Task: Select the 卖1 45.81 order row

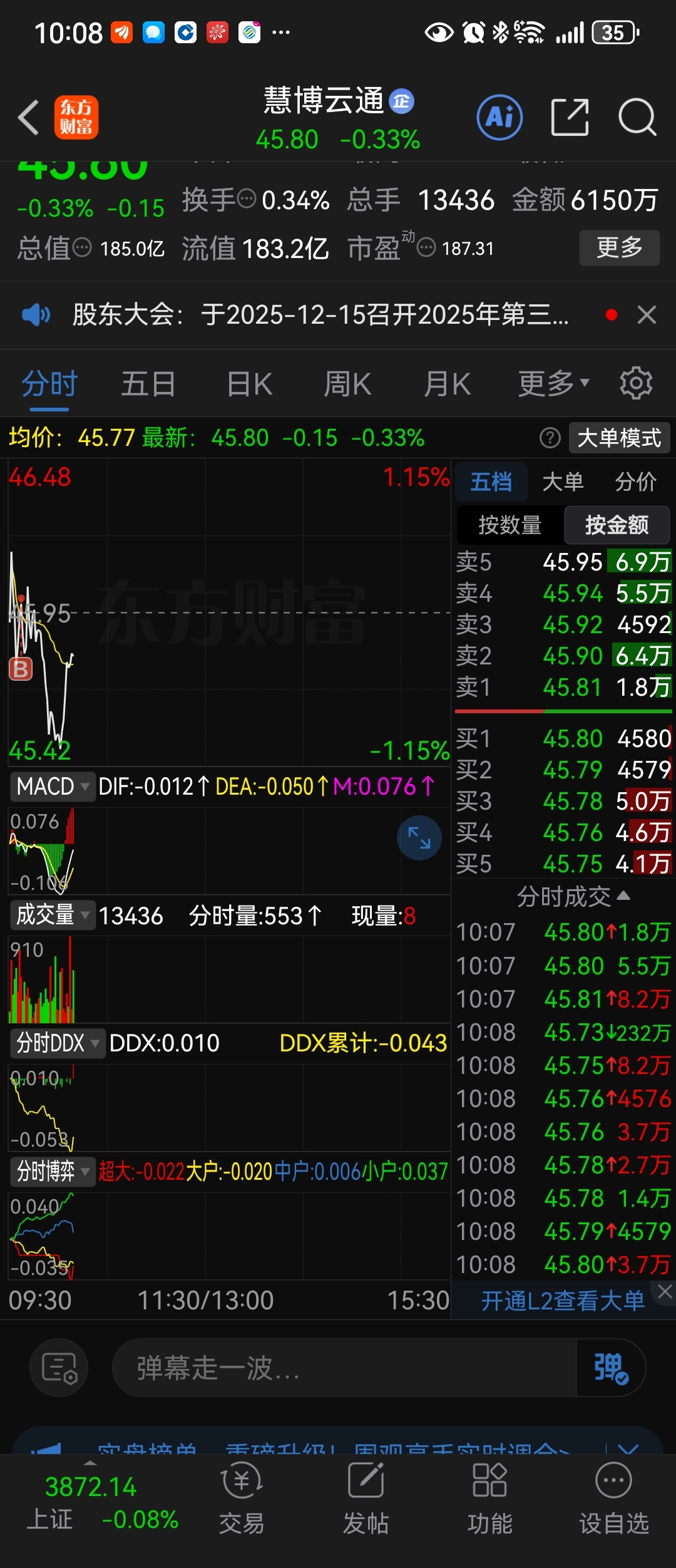Action: pyautogui.click(x=564, y=687)
